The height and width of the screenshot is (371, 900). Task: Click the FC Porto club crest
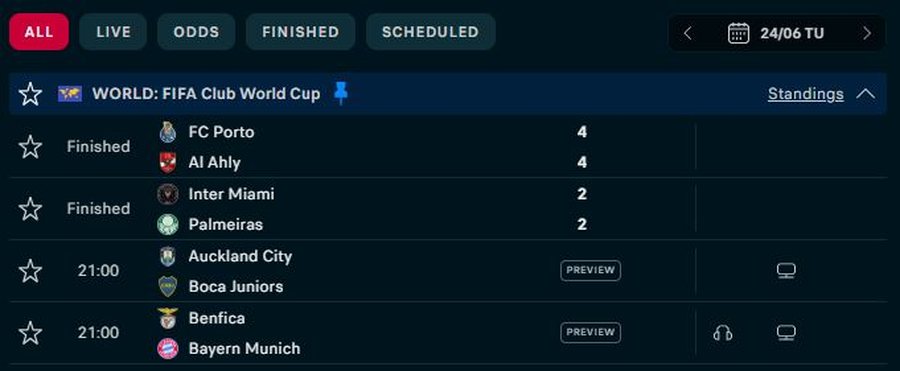tap(168, 132)
